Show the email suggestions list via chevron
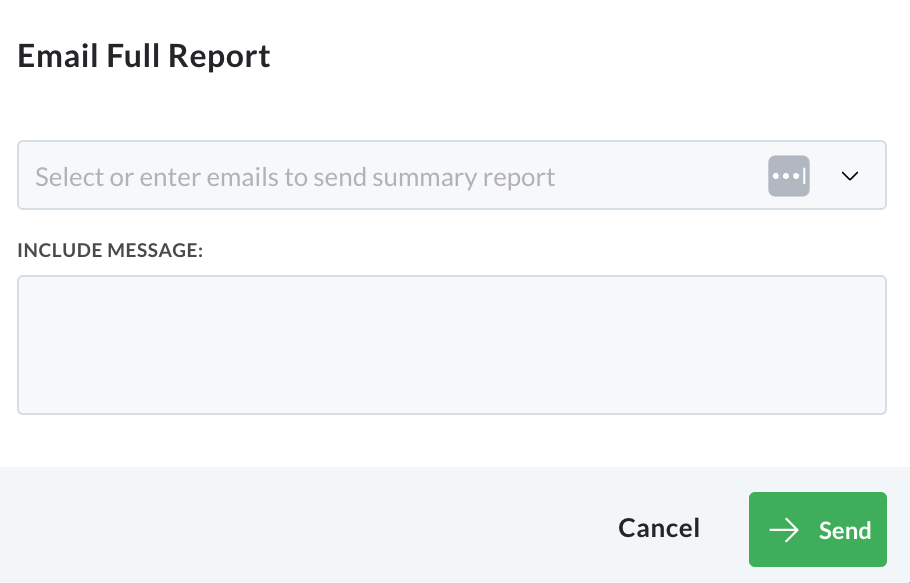Screen dimensions: 910x583 click(x=850, y=176)
